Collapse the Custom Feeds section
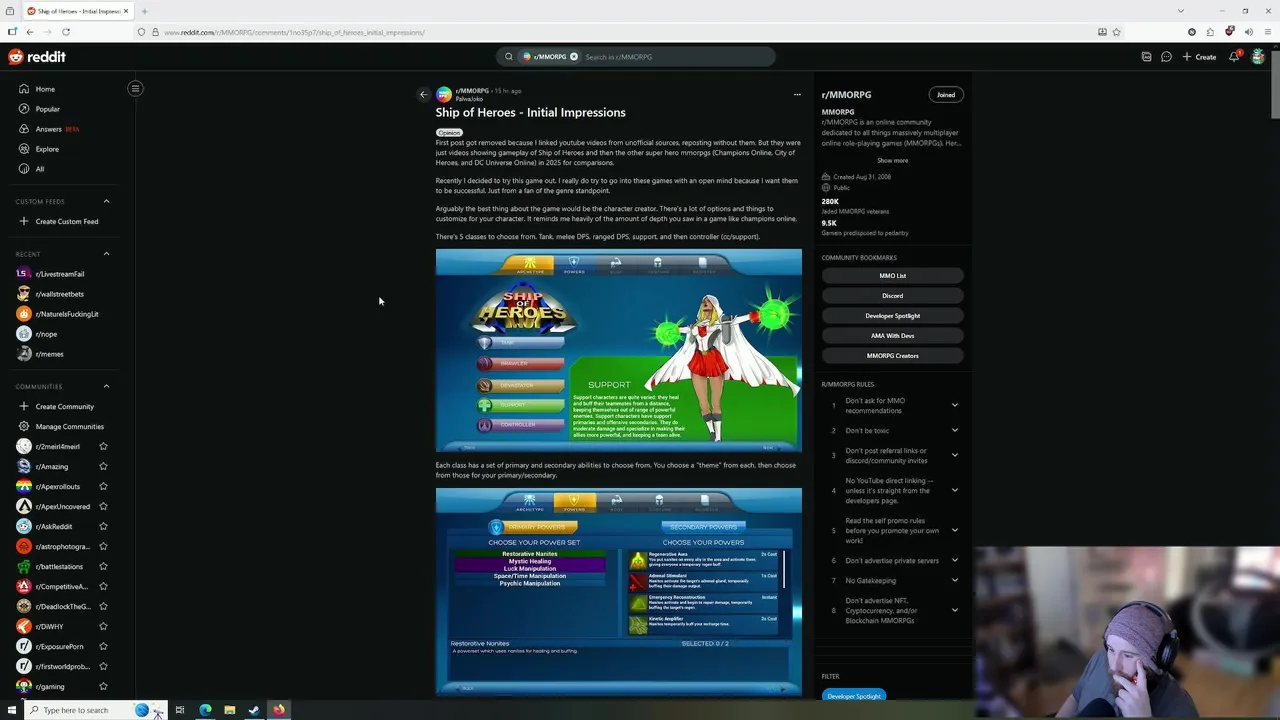This screenshot has width=1280, height=720. point(106,201)
